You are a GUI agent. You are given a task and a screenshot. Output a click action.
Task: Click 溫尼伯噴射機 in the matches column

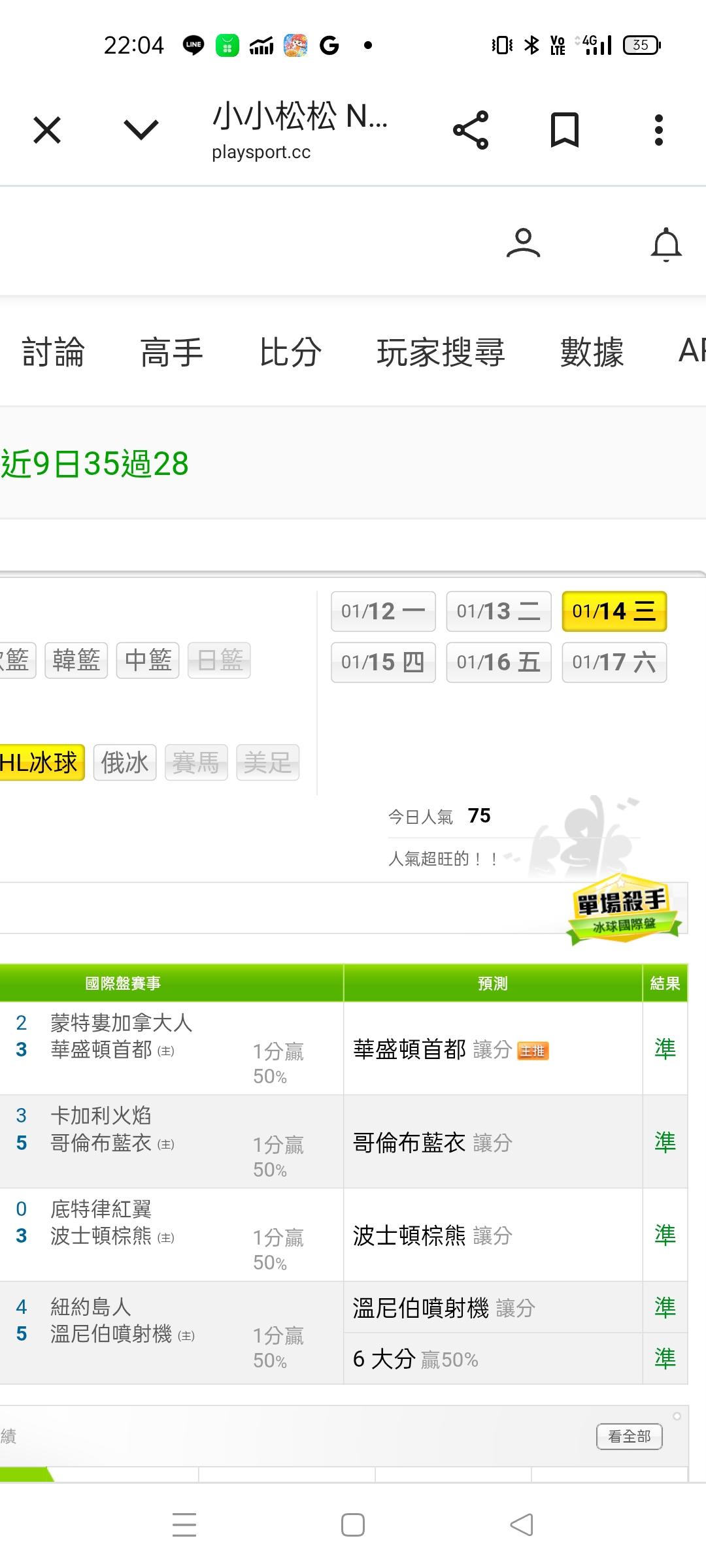pyautogui.click(x=111, y=1333)
